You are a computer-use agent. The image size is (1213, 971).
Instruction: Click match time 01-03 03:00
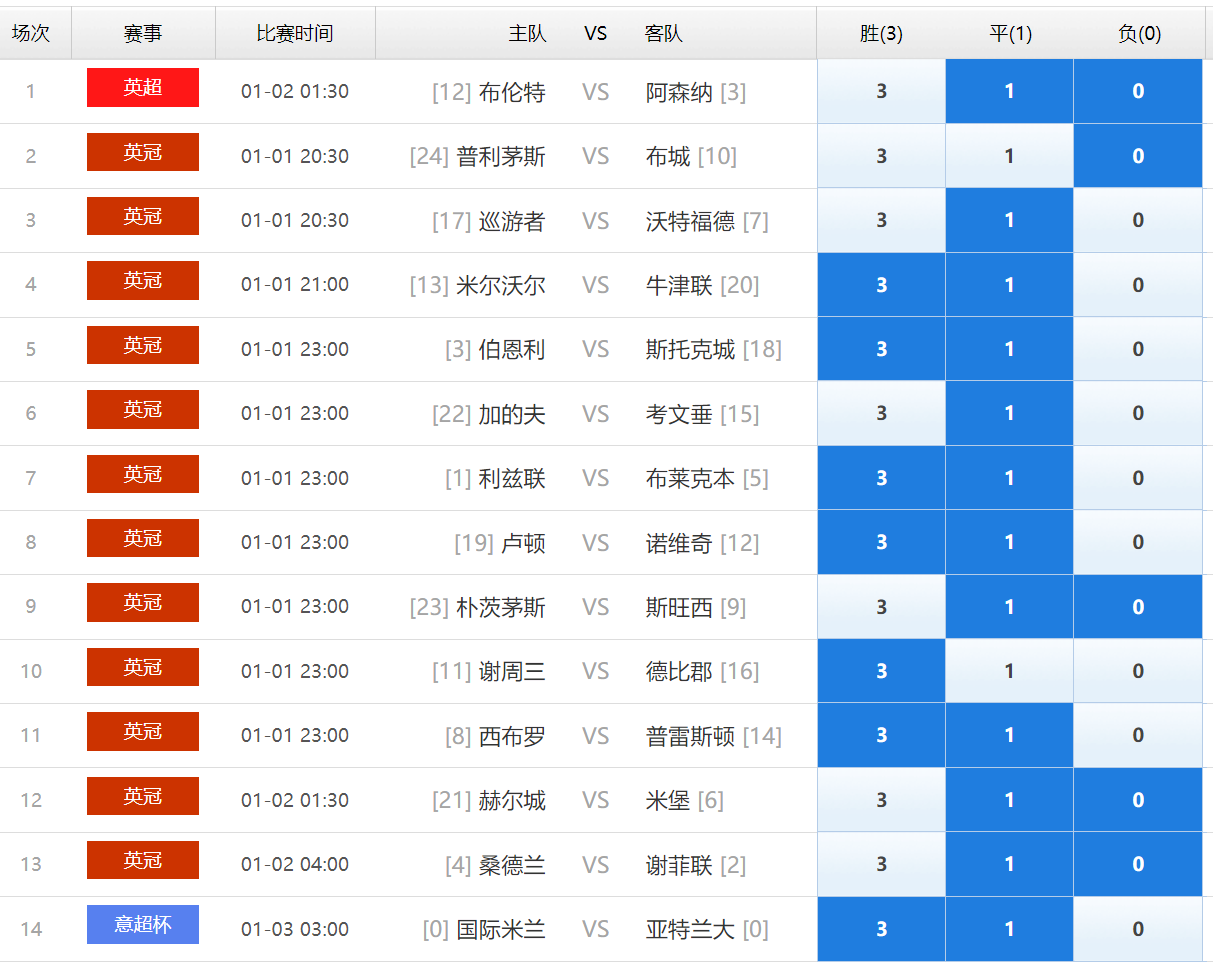pyautogui.click(x=295, y=930)
